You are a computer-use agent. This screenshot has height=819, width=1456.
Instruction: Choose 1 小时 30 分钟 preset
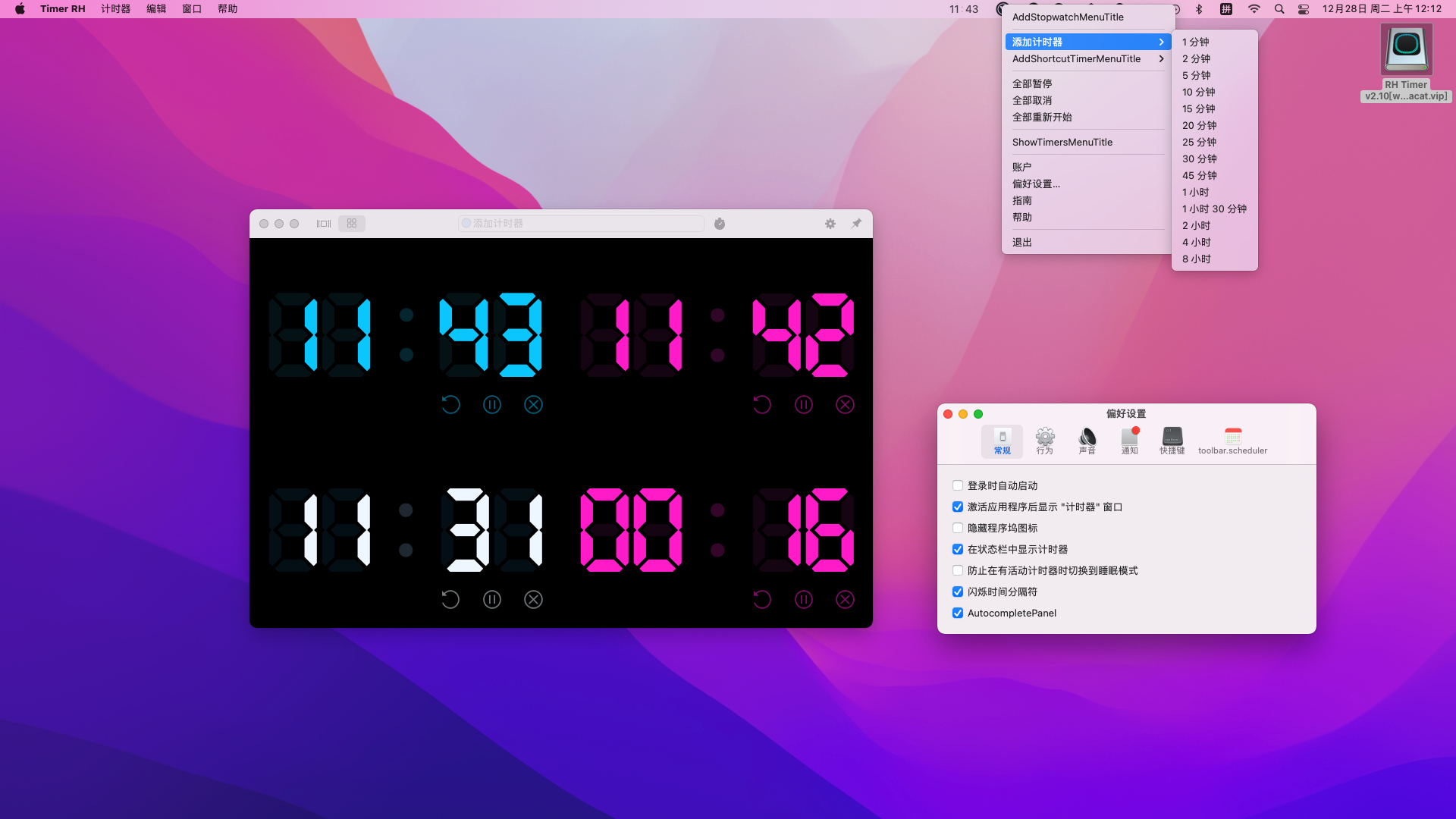[1215, 209]
